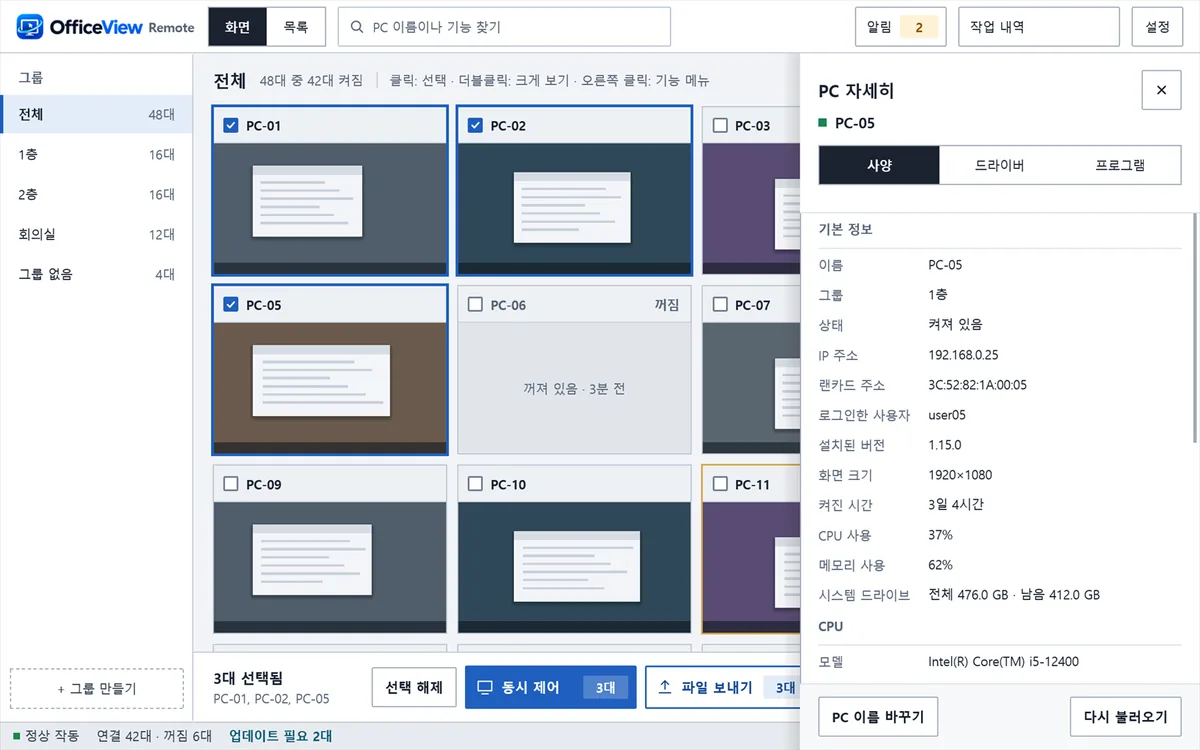Uncheck the PC-05 checkbox
Viewport: 1200px width, 750px height.
231,305
